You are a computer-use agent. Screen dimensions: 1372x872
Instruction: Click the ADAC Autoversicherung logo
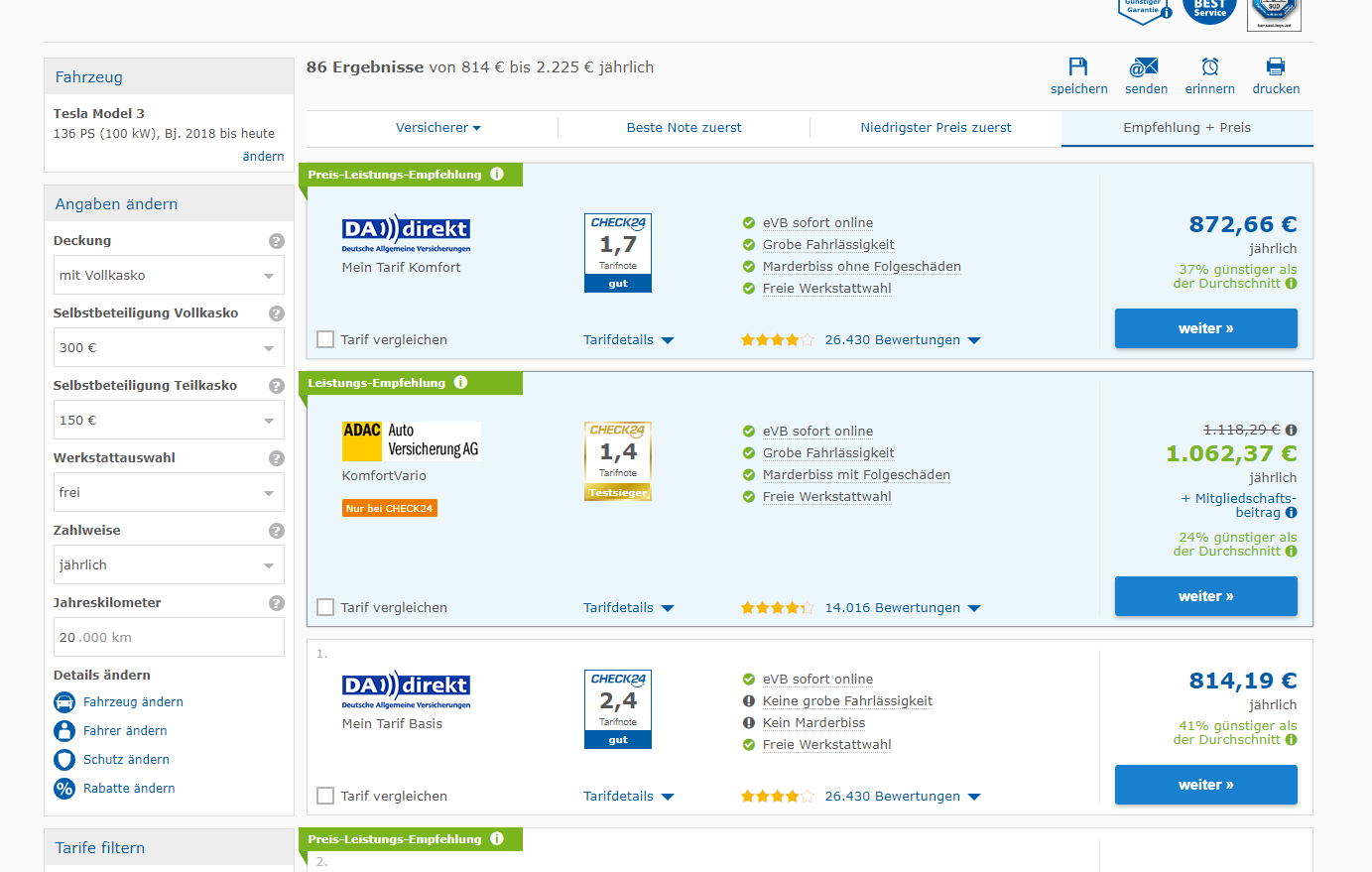point(411,441)
